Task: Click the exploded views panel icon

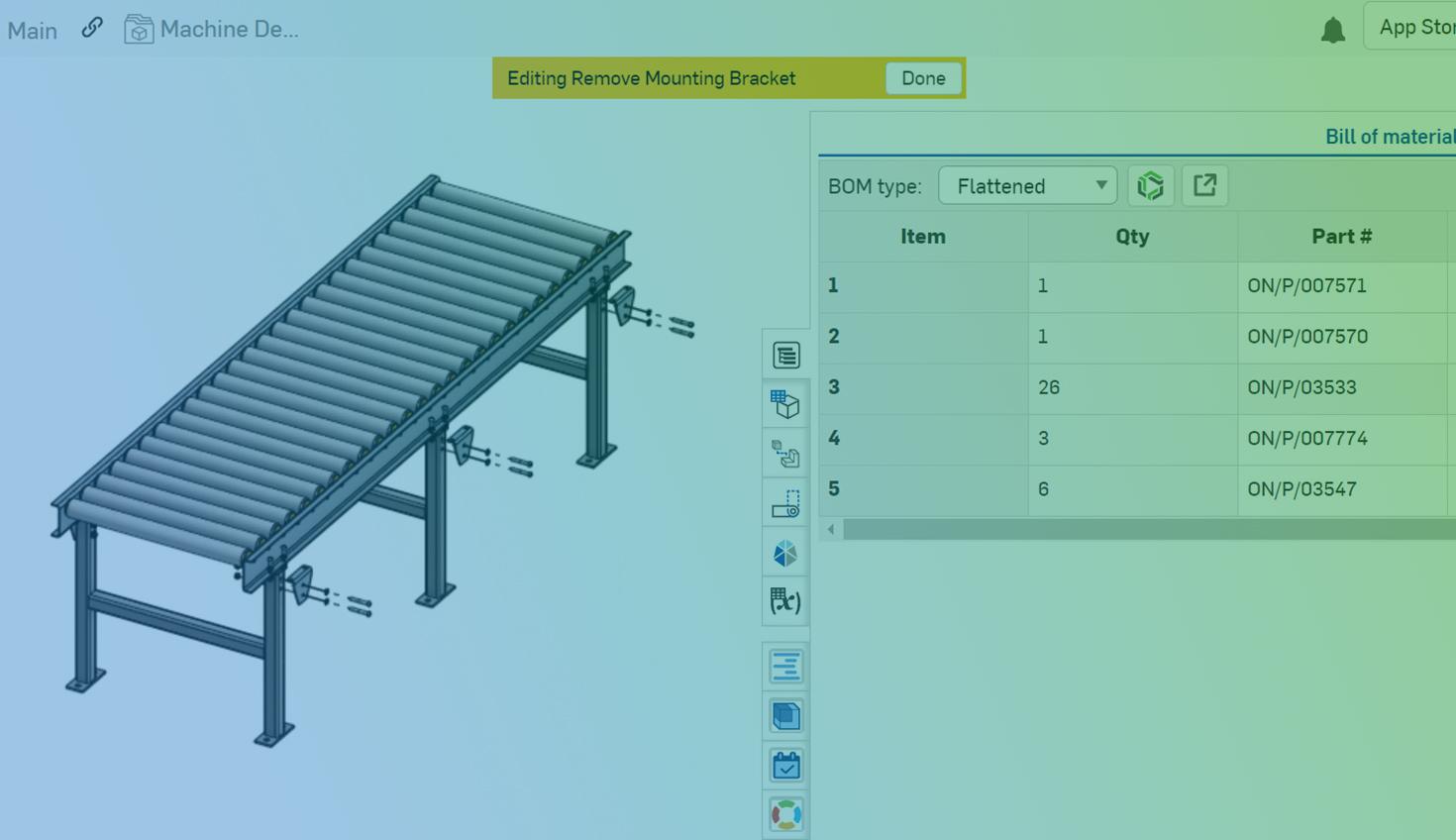Action: coord(785,454)
